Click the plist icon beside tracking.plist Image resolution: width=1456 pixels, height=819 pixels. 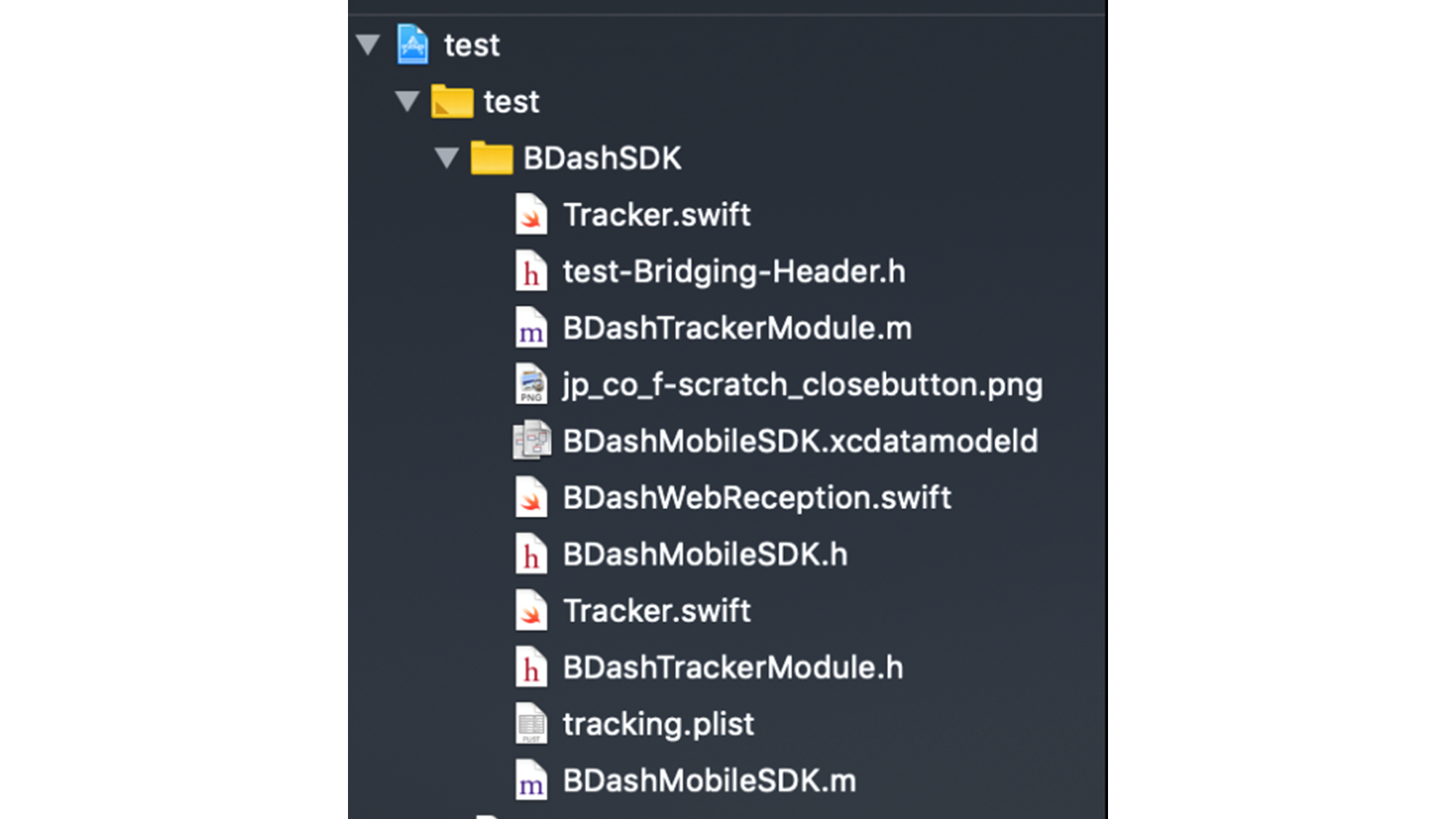pos(531,724)
